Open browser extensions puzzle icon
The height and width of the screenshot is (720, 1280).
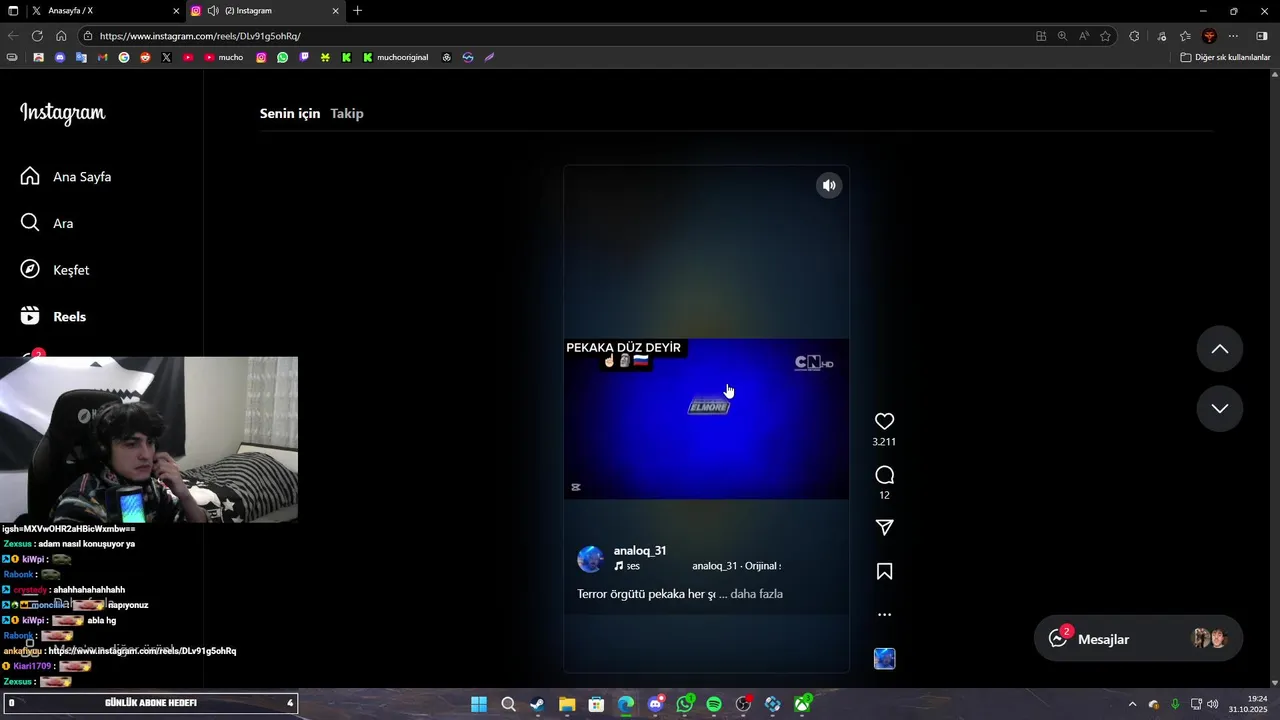click(x=1134, y=36)
